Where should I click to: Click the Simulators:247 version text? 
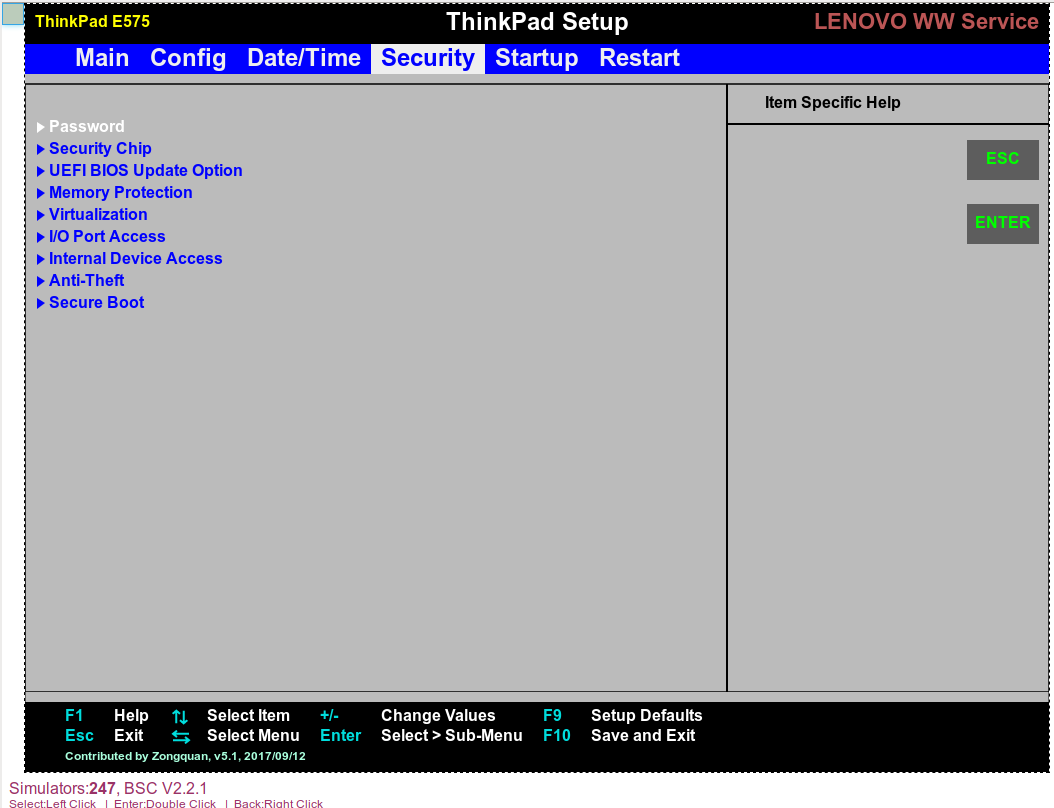tap(108, 788)
